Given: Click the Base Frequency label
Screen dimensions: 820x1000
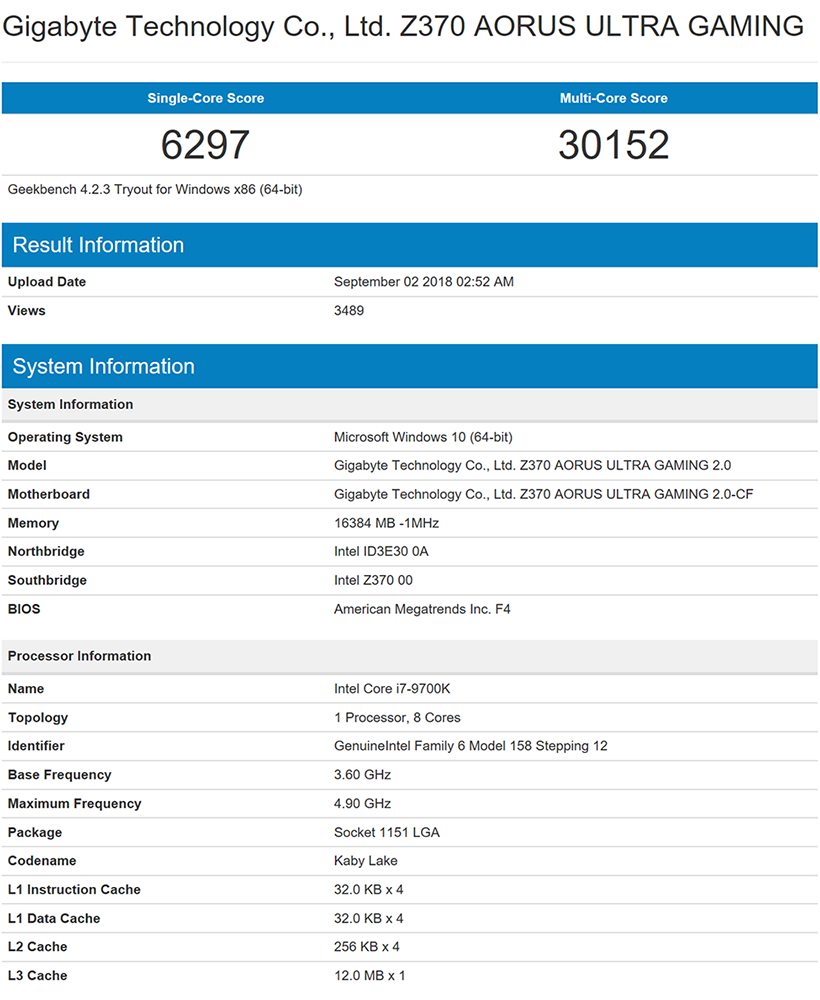Looking at the screenshot, I should click(x=59, y=775).
